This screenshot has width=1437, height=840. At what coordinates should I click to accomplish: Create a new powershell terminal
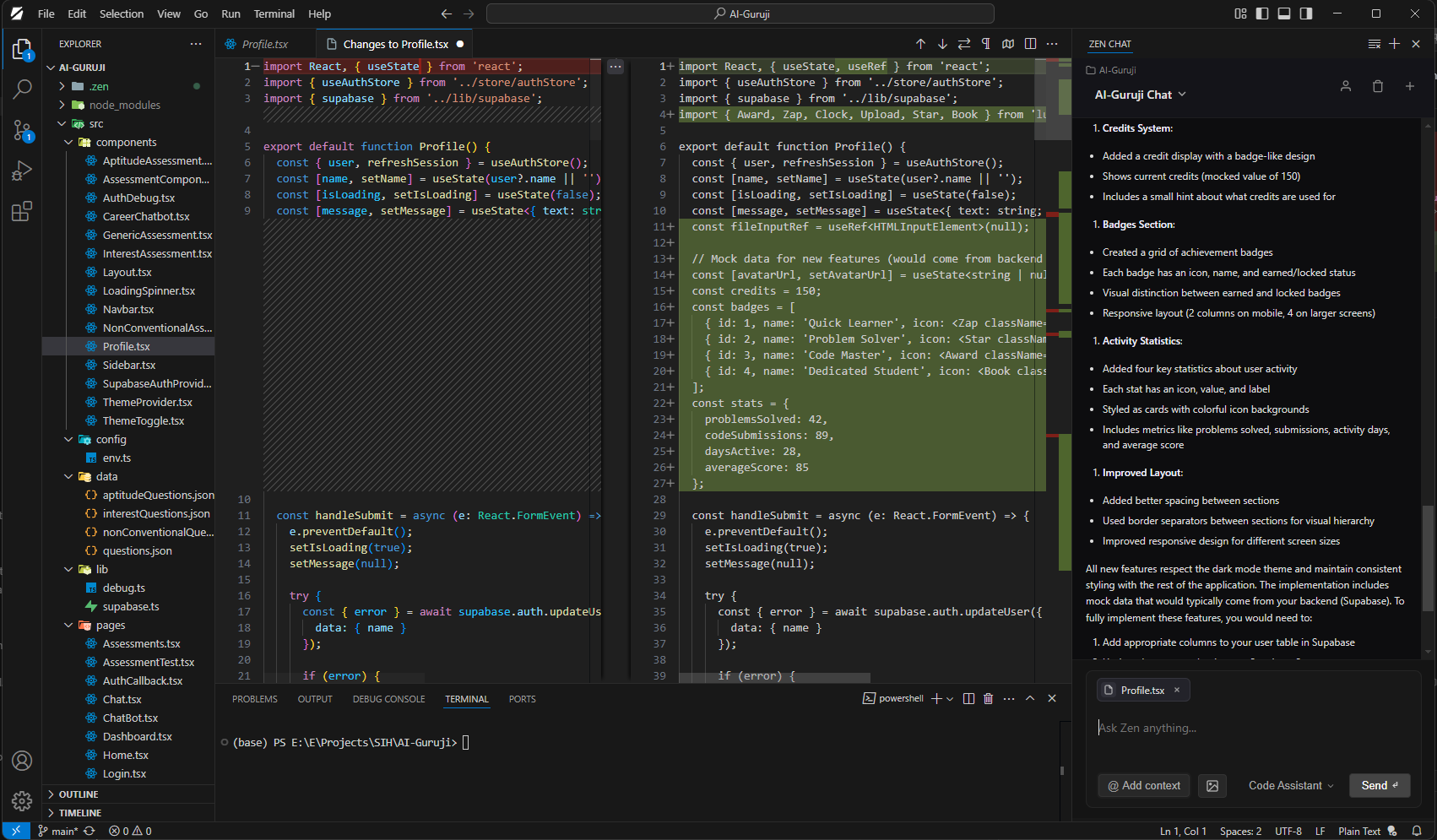coord(936,698)
